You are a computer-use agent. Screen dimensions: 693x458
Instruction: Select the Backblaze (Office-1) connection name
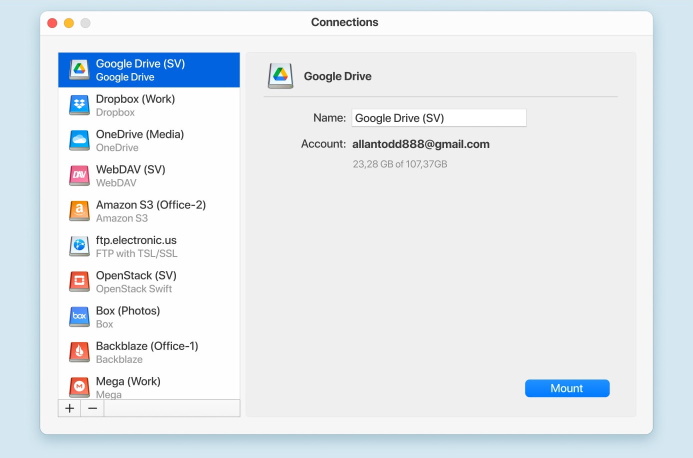[x=147, y=346]
